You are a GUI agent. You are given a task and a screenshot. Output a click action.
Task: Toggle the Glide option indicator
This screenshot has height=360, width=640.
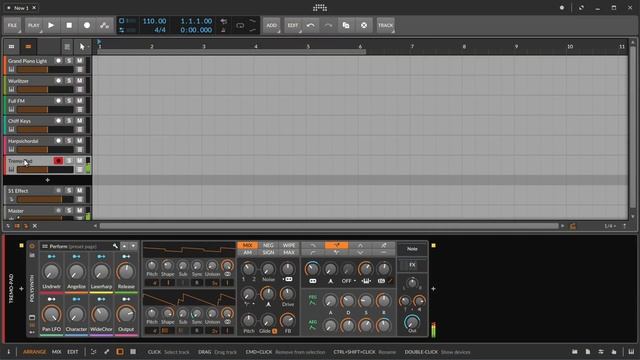[274, 331]
